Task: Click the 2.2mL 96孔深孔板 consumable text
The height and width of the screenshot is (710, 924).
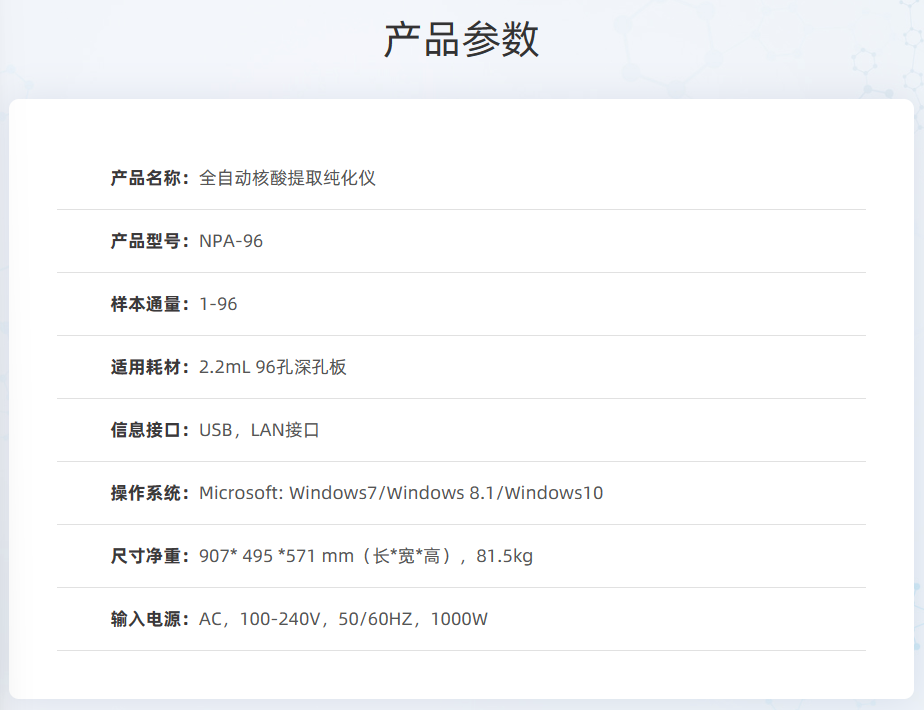Action: 273,367
